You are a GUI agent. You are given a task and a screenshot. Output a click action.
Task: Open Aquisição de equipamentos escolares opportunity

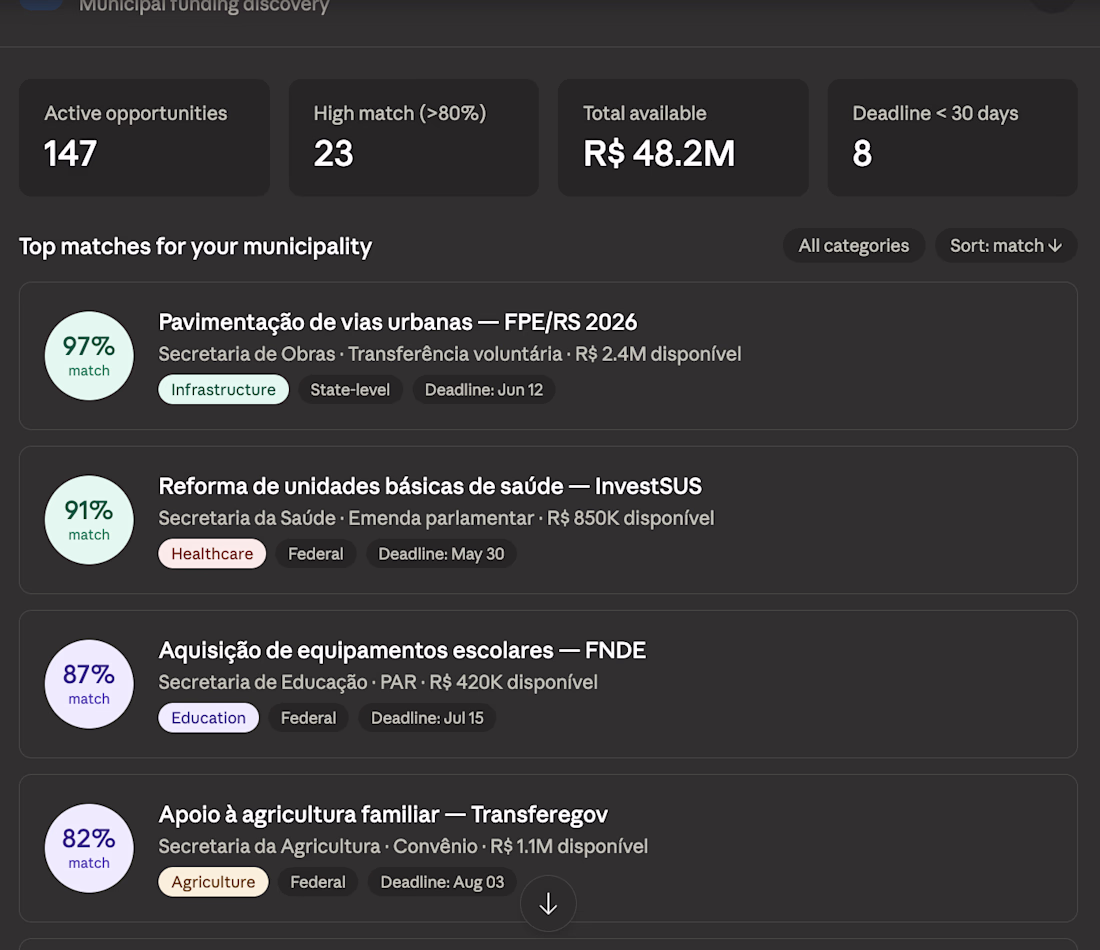pos(548,684)
